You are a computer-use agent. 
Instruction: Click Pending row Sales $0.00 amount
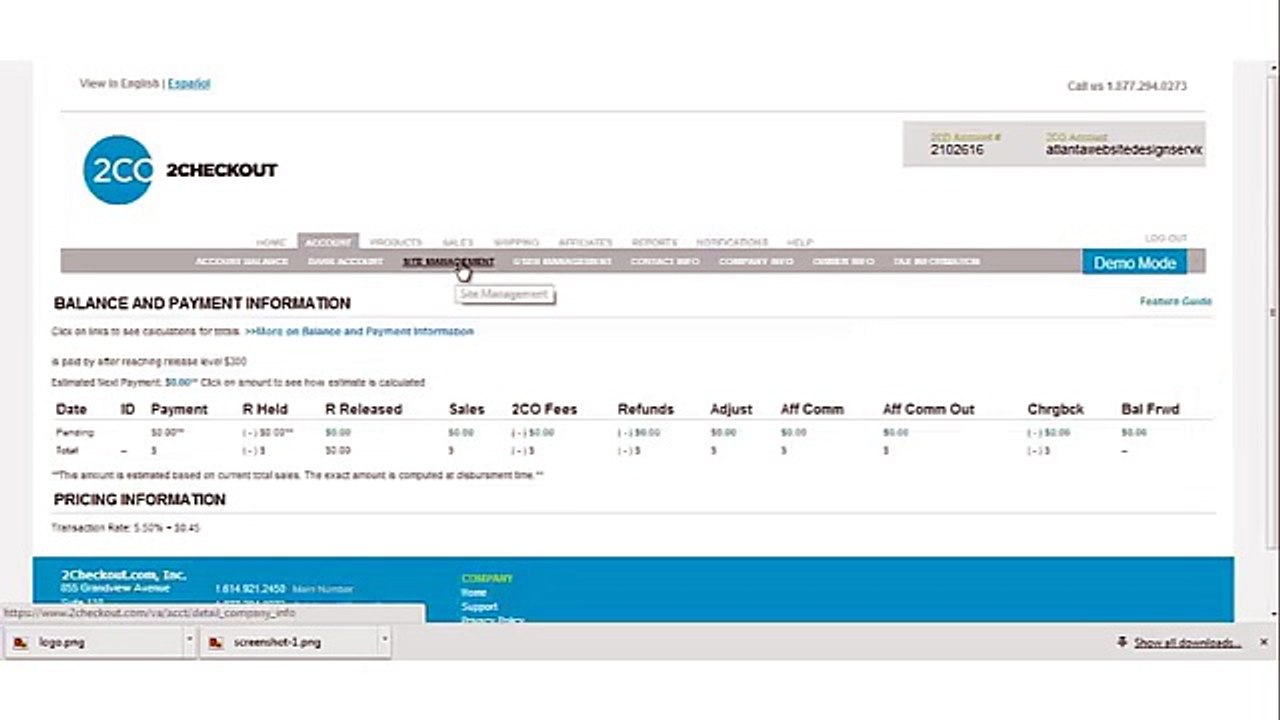461,433
